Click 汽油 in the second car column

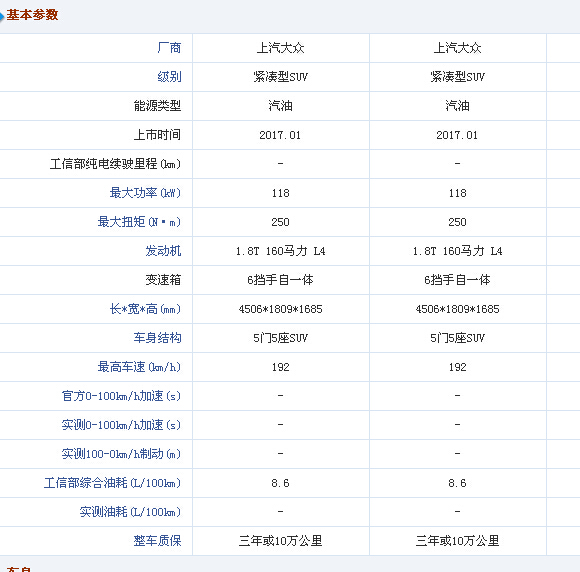[x=457, y=106]
